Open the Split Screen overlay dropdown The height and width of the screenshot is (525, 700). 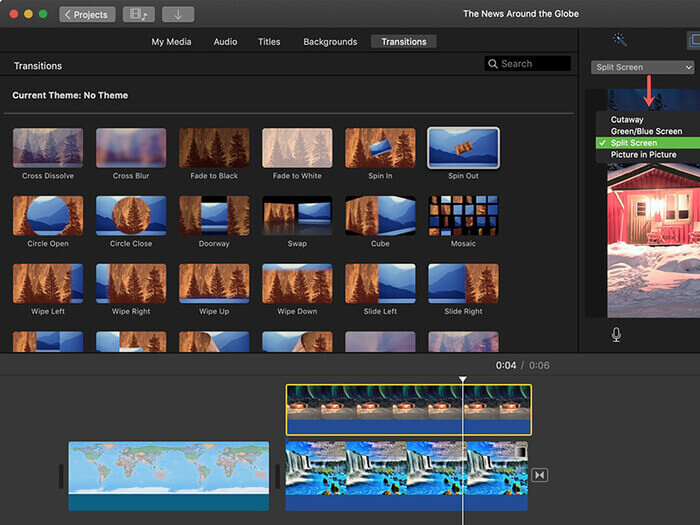641,67
